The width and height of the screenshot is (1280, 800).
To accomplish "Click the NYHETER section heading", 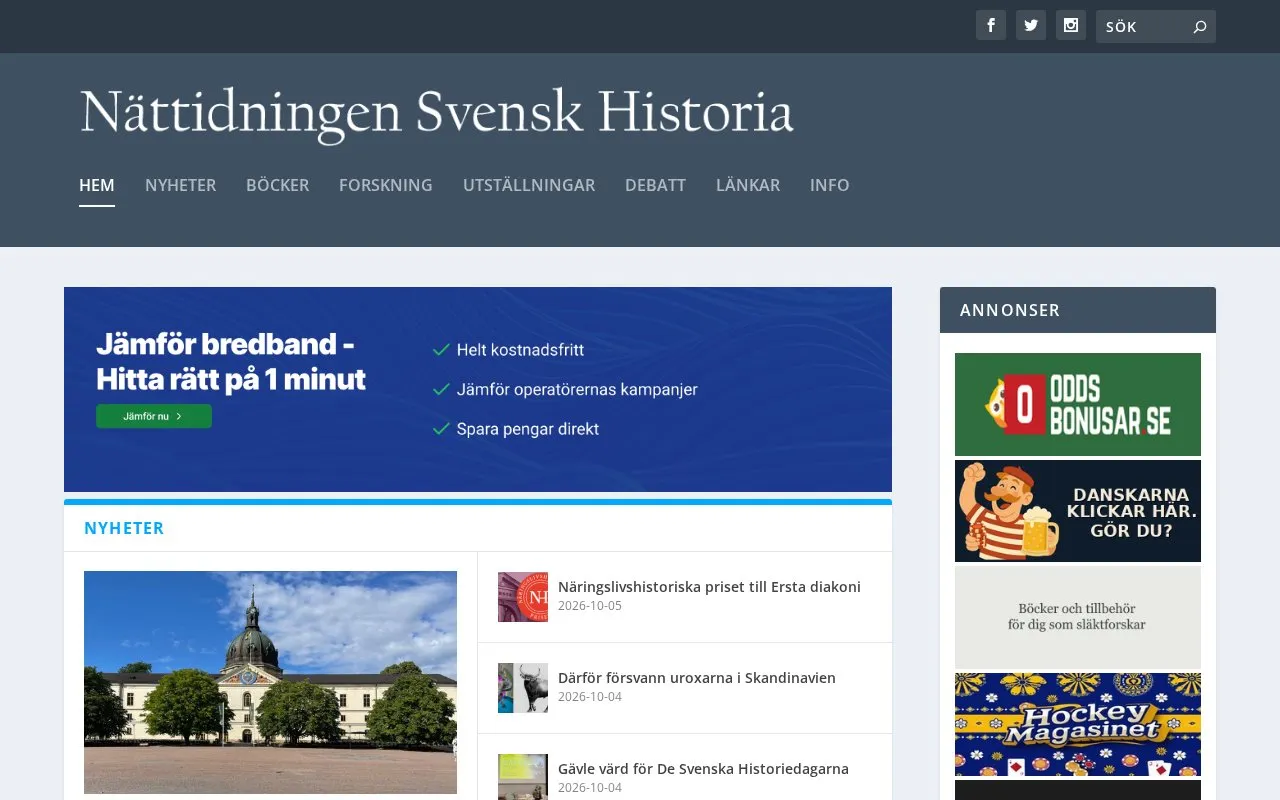I will click(124, 528).
